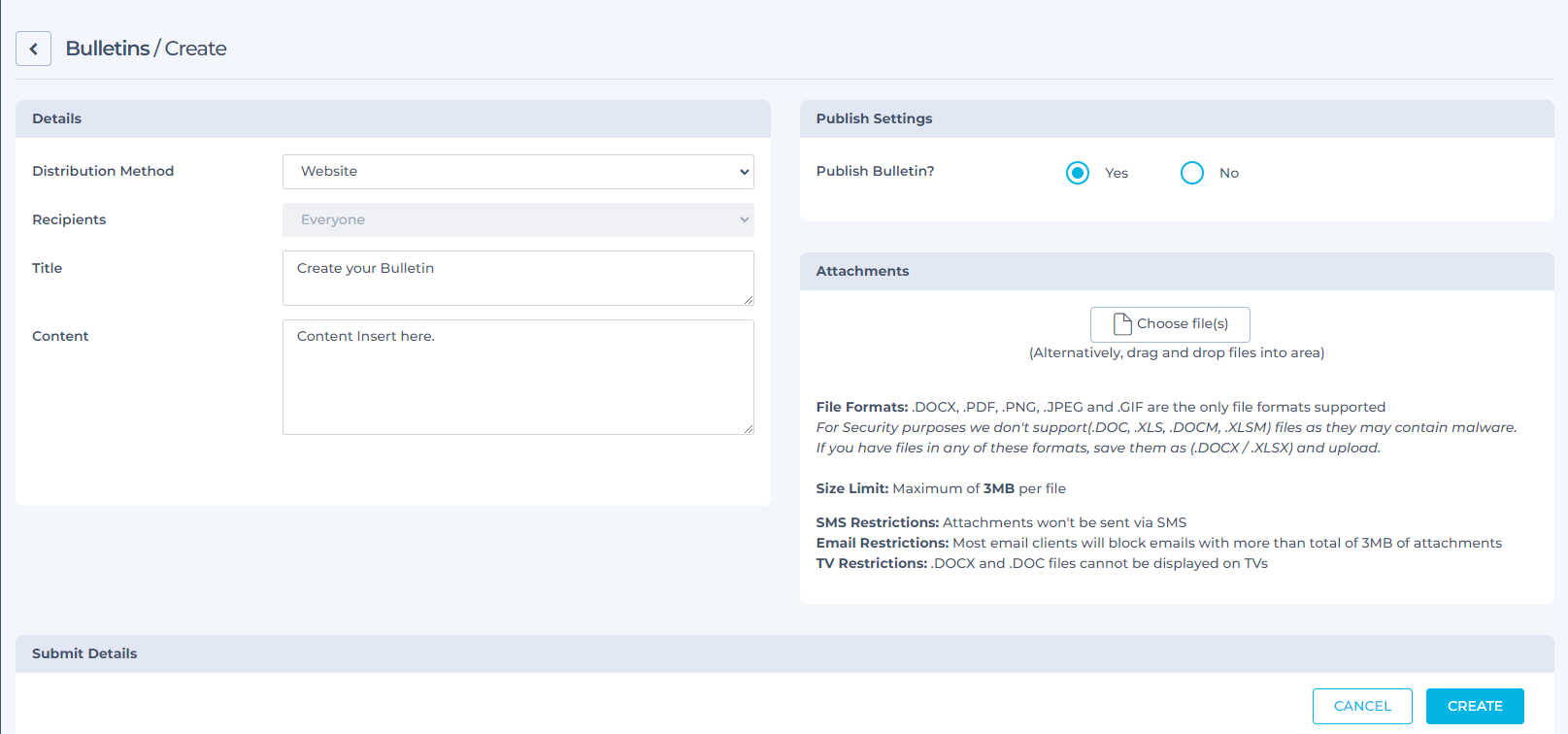Go to Bulletins via breadcrumb
Viewport: 1568px width, 734px height.
coord(107,49)
